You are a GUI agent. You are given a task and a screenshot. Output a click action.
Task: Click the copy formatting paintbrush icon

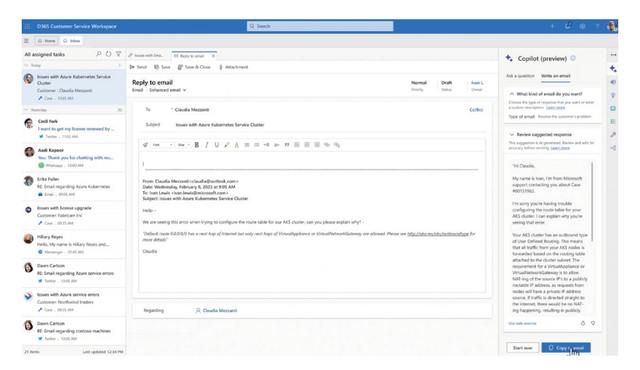tap(145, 145)
